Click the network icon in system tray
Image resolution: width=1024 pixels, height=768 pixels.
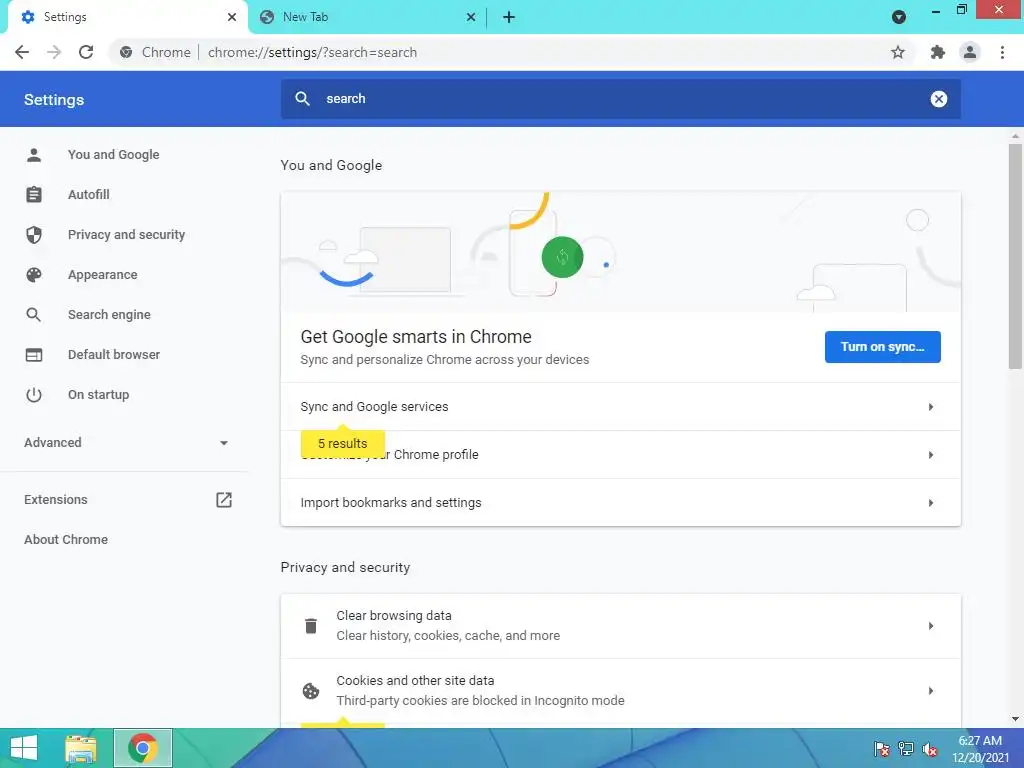[906, 749]
